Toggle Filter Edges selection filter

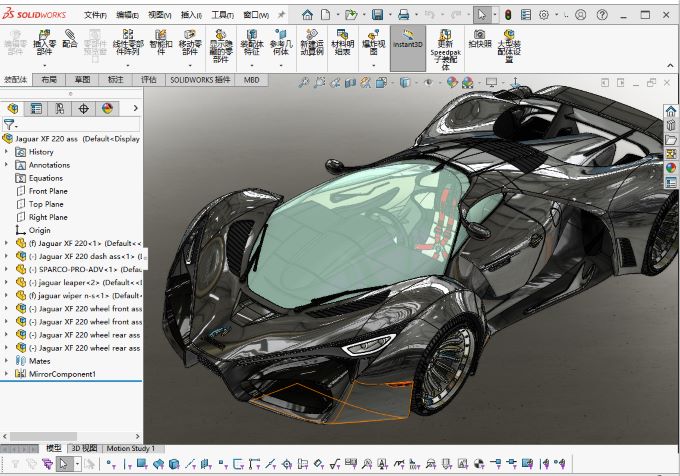[126, 464]
